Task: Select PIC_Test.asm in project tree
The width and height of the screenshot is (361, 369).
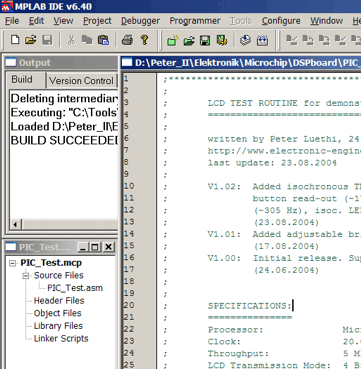Action: click(x=75, y=288)
